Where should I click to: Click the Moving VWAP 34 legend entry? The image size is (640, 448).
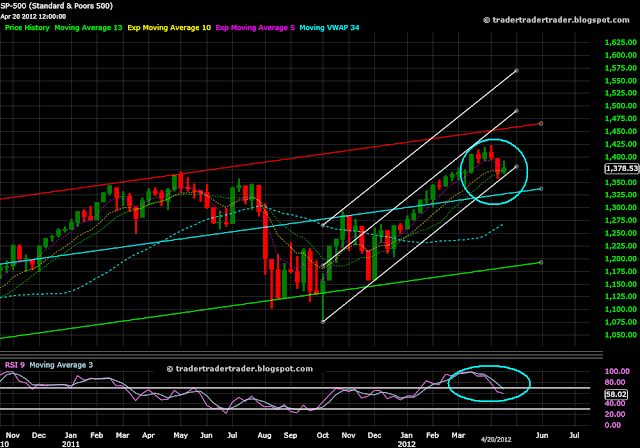tap(329, 28)
